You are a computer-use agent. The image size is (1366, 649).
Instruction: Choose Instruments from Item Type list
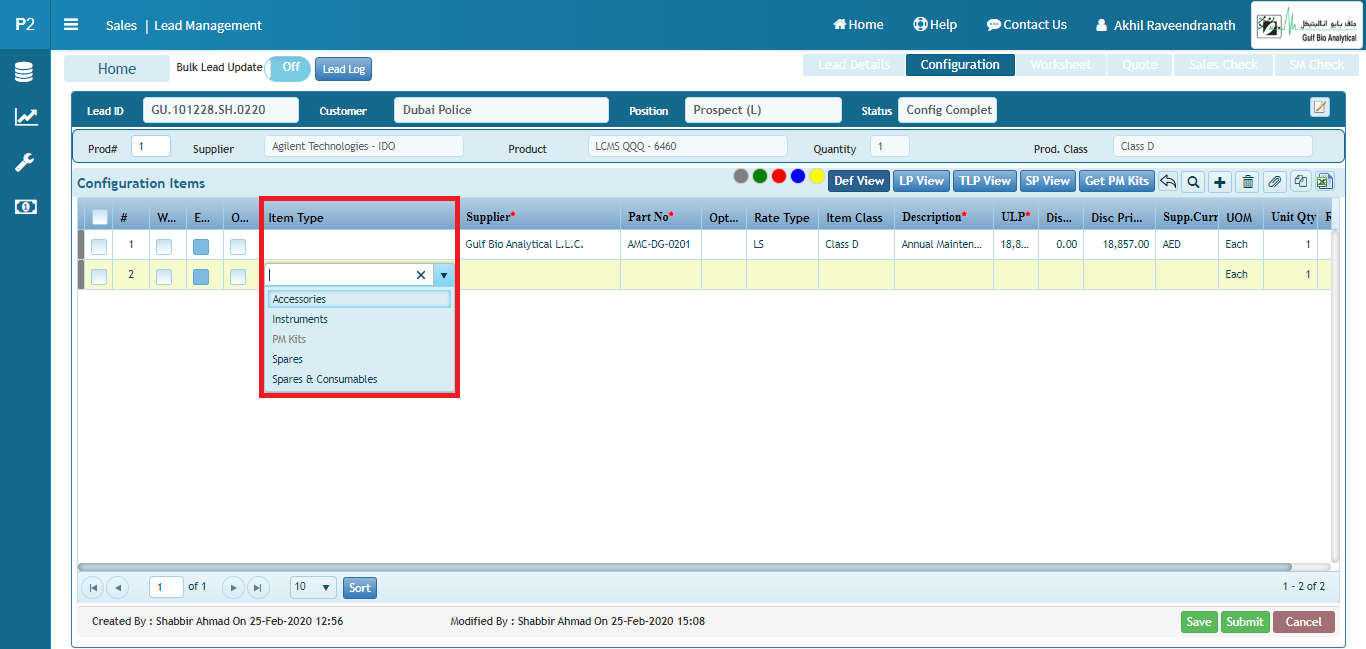tap(360, 319)
